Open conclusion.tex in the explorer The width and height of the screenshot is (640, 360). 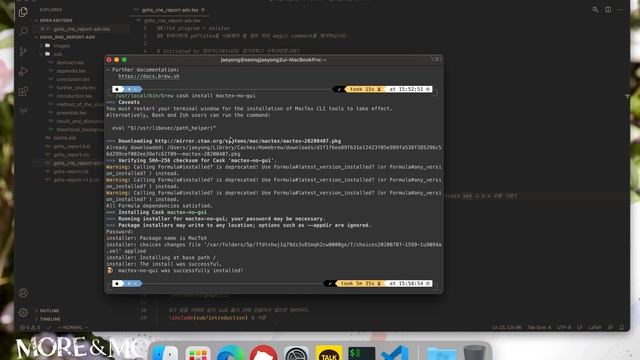[x=73, y=79]
